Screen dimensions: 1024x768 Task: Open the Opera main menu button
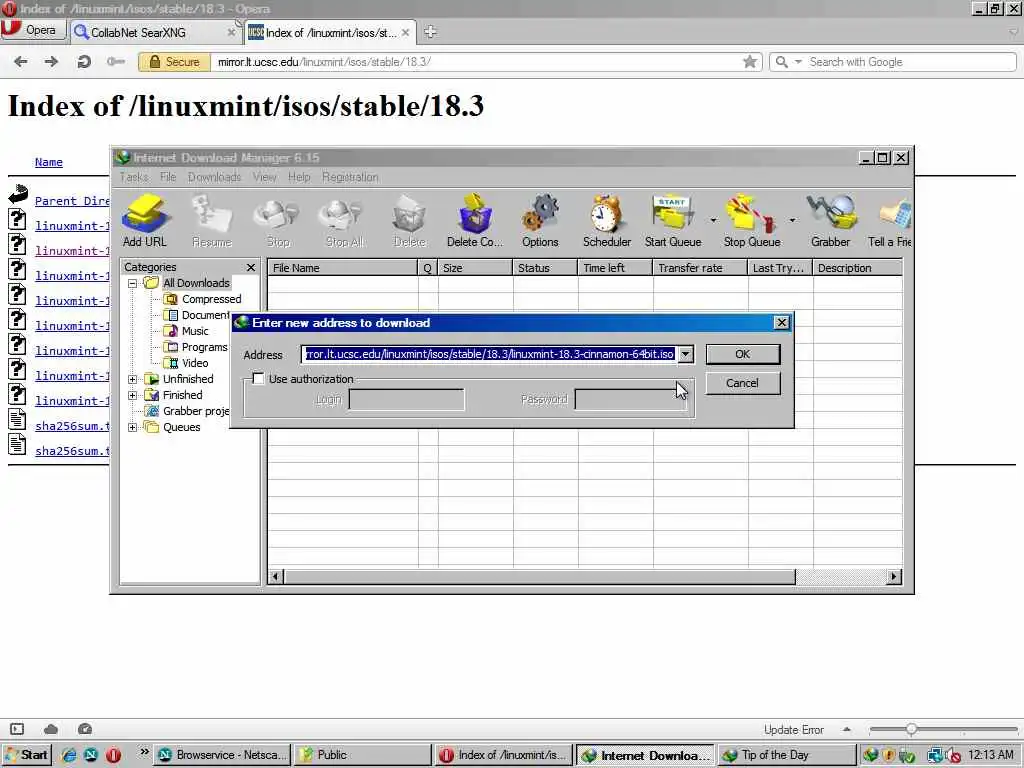point(34,30)
